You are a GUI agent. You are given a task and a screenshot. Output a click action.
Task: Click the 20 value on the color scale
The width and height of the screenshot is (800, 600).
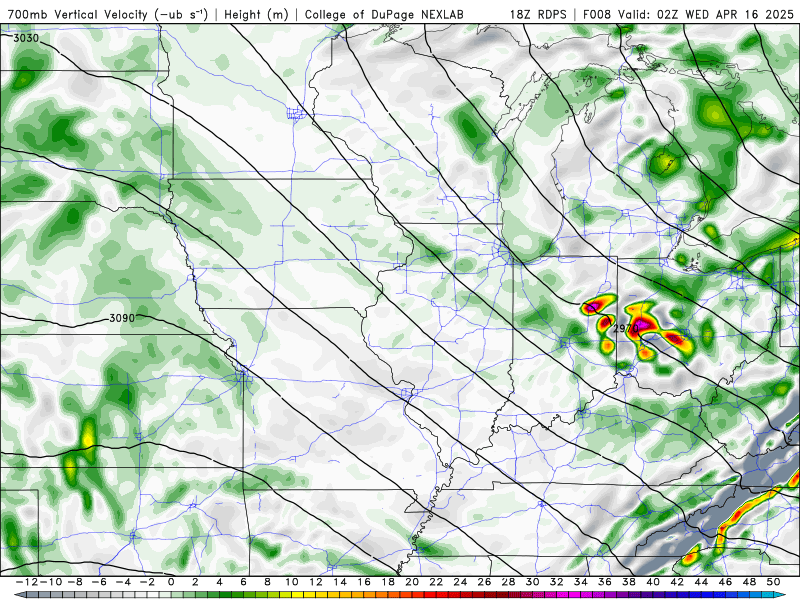pyautogui.click(x=412, y=582)
